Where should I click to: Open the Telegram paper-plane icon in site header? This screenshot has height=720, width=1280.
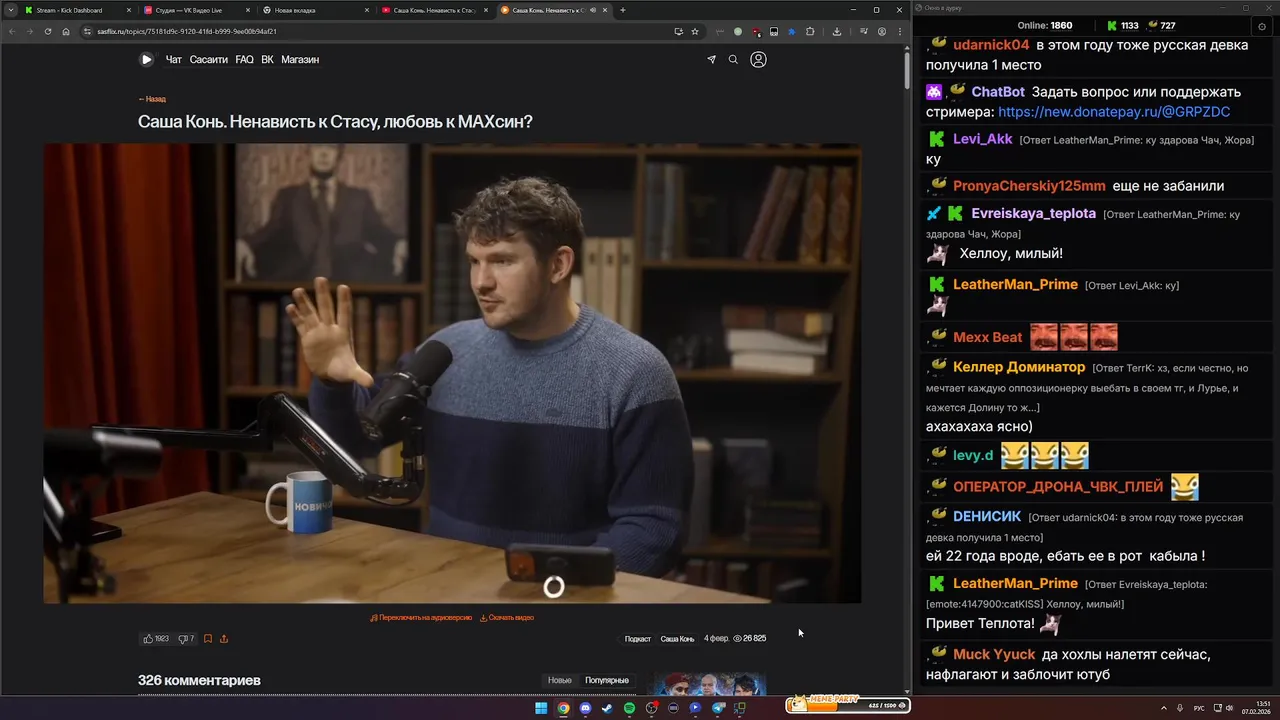tap(711, 60)
